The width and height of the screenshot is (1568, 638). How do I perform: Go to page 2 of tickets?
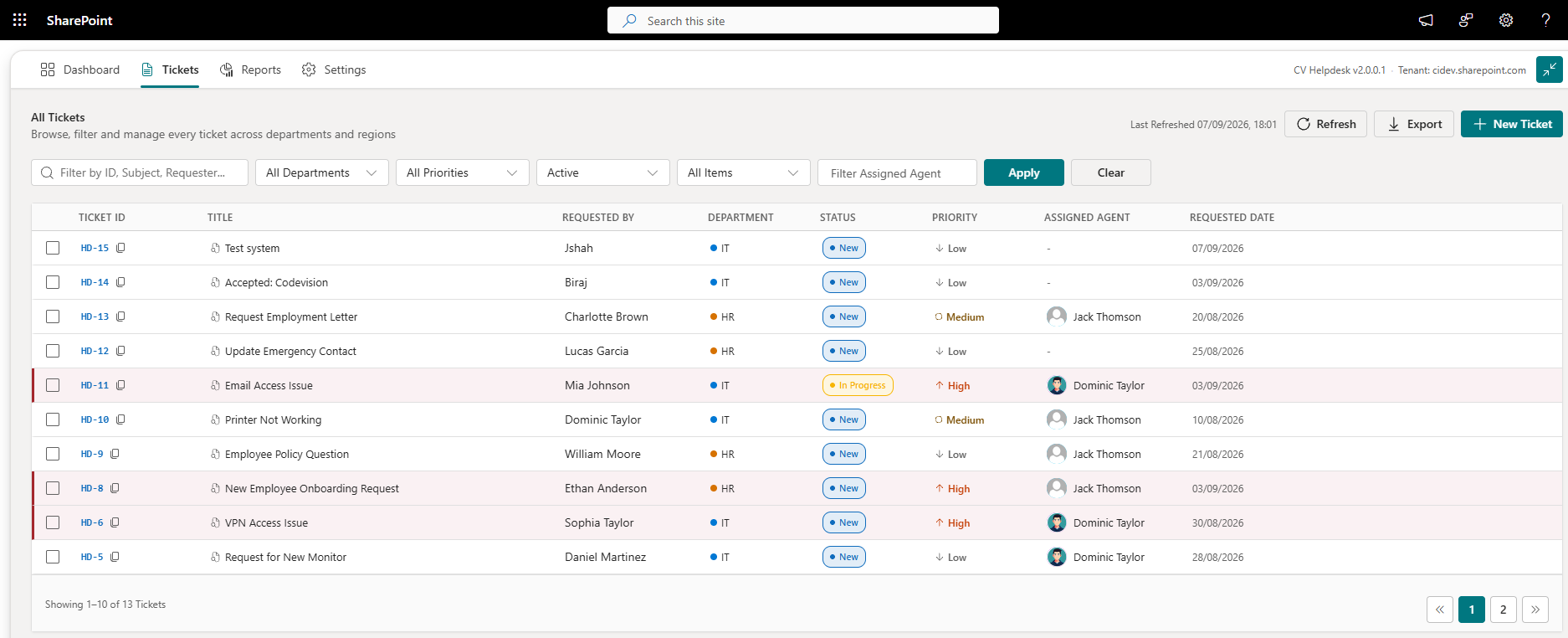coord(1504,610)
